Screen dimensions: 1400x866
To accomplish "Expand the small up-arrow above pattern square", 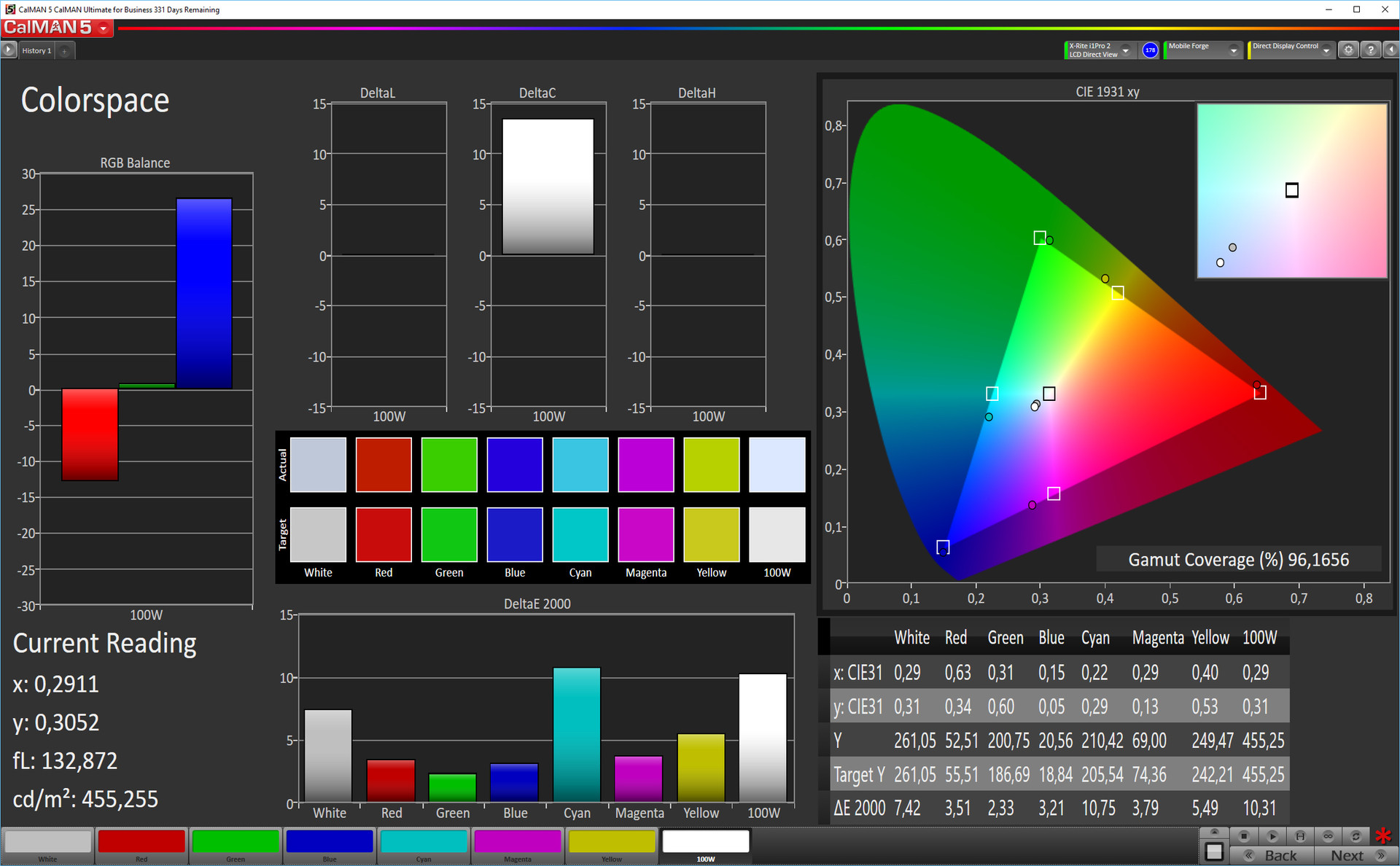I will (x=1214, y=832).
